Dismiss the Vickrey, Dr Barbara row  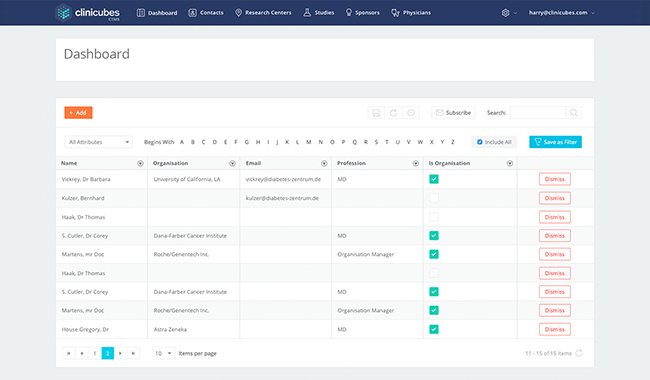[555, 179]
